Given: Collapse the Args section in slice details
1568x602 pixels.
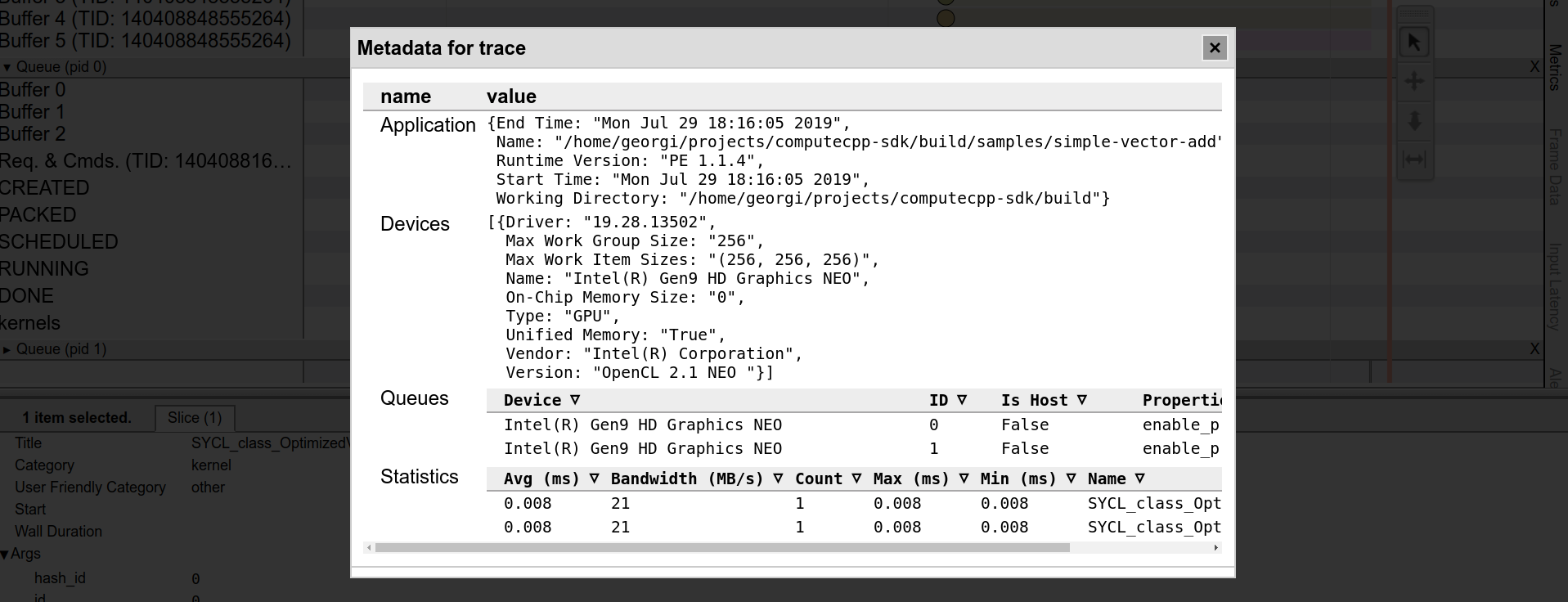Looking at the screenshot, I should tap(6, 555).
